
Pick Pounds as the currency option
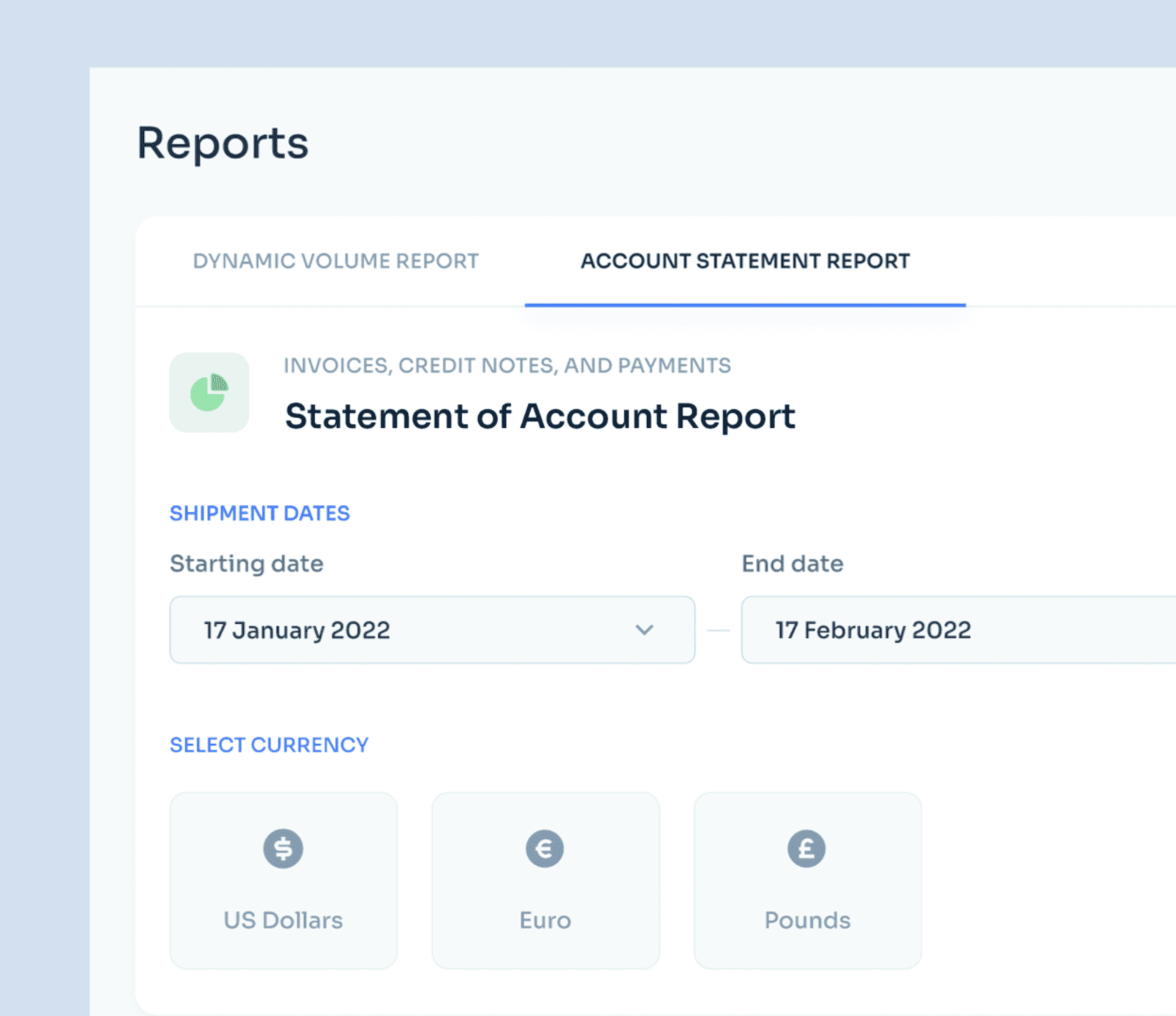806,880
